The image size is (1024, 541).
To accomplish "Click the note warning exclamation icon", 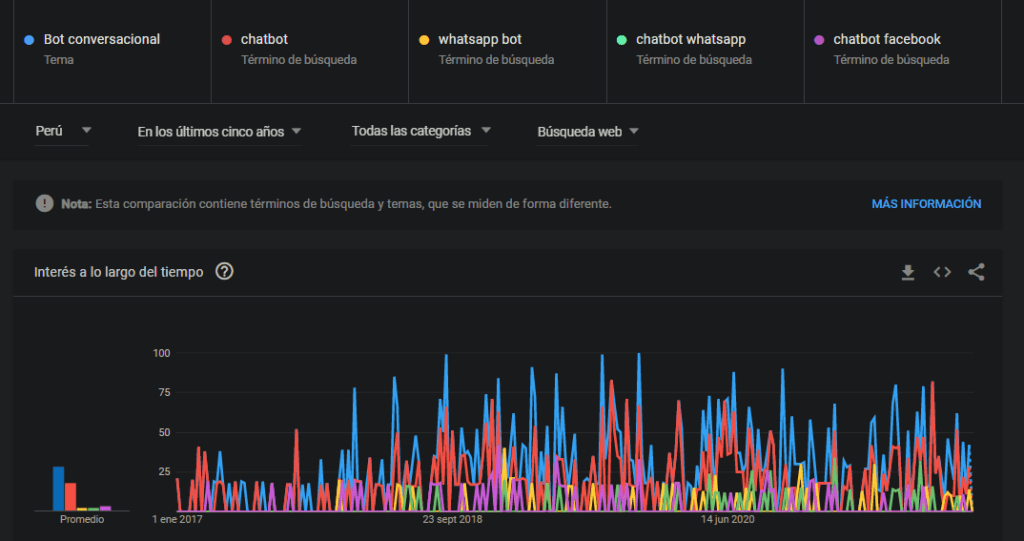I will 44,203.
